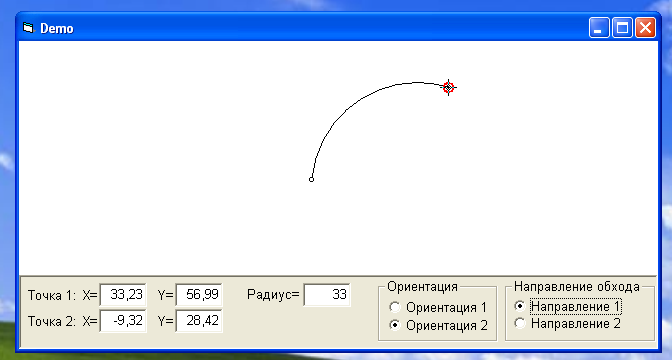This screenshot has width=672, height=360.
Task: Click the Точка 1 Y field showing 56,99
Action: pyautogui.click(x=199, y=294)
